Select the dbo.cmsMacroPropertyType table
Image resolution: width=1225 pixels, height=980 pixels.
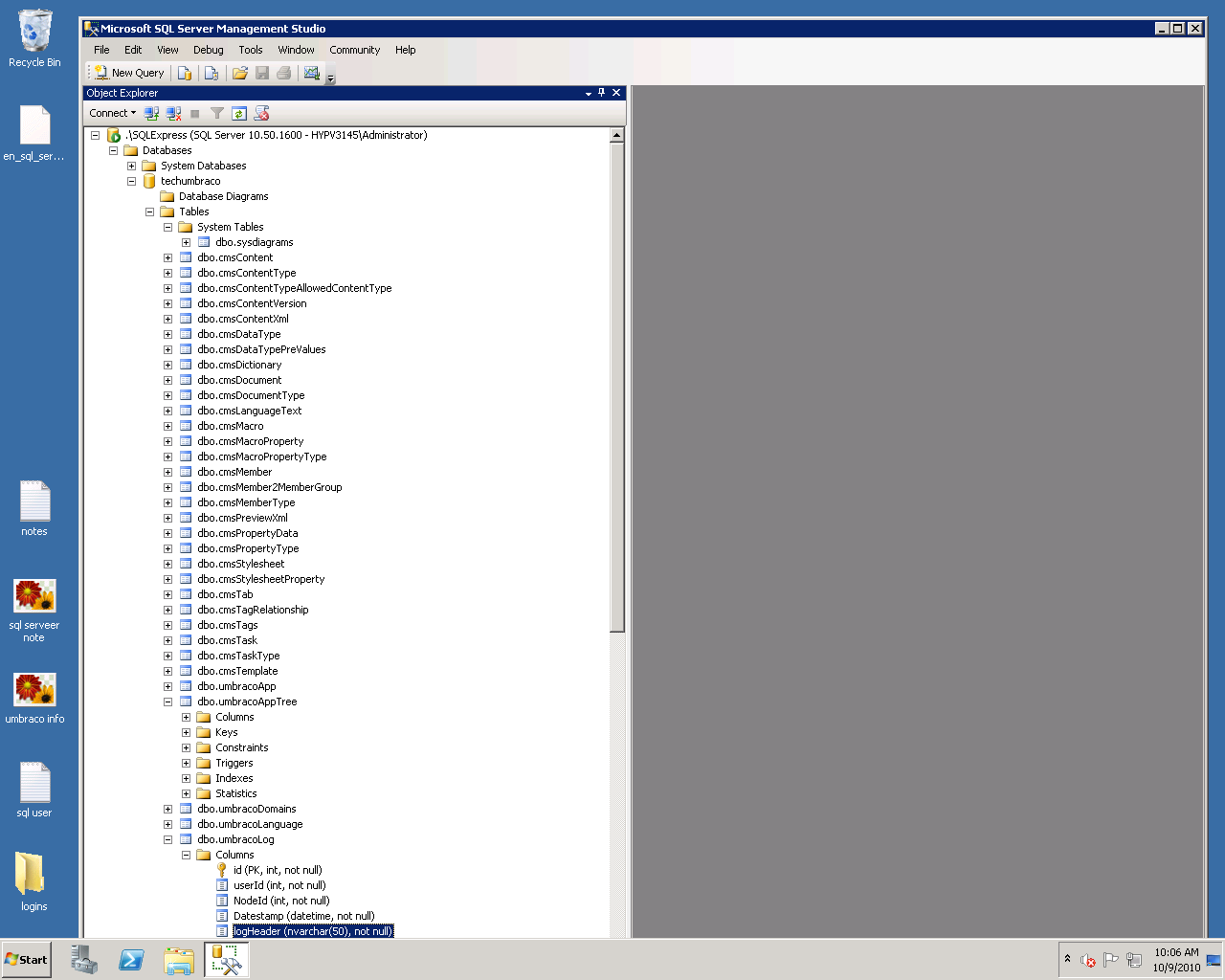(x=262, y=457)
